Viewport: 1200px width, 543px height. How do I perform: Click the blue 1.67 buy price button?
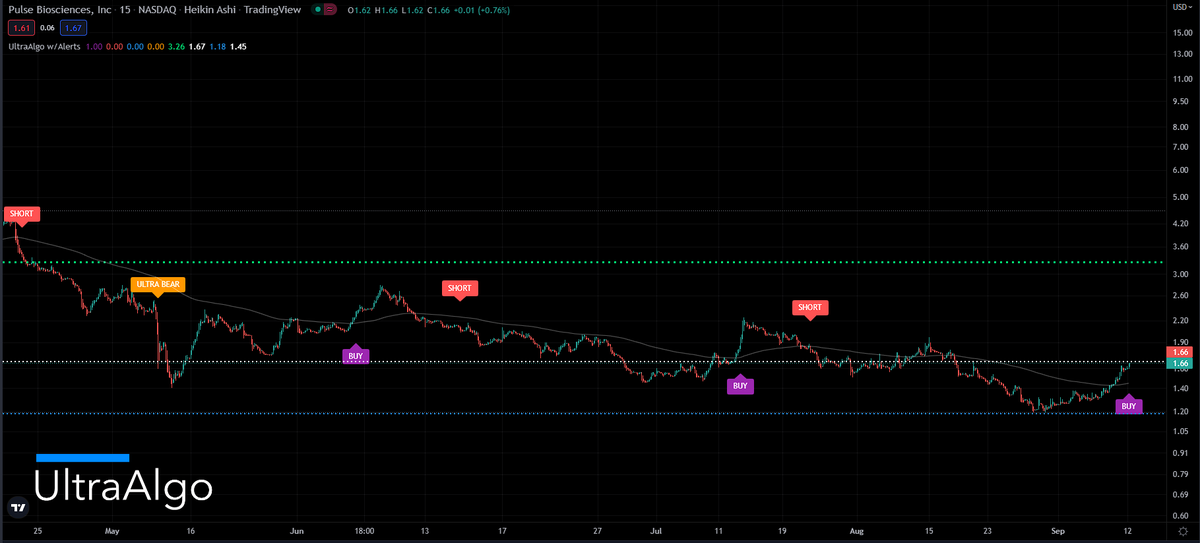click(75, 28)
